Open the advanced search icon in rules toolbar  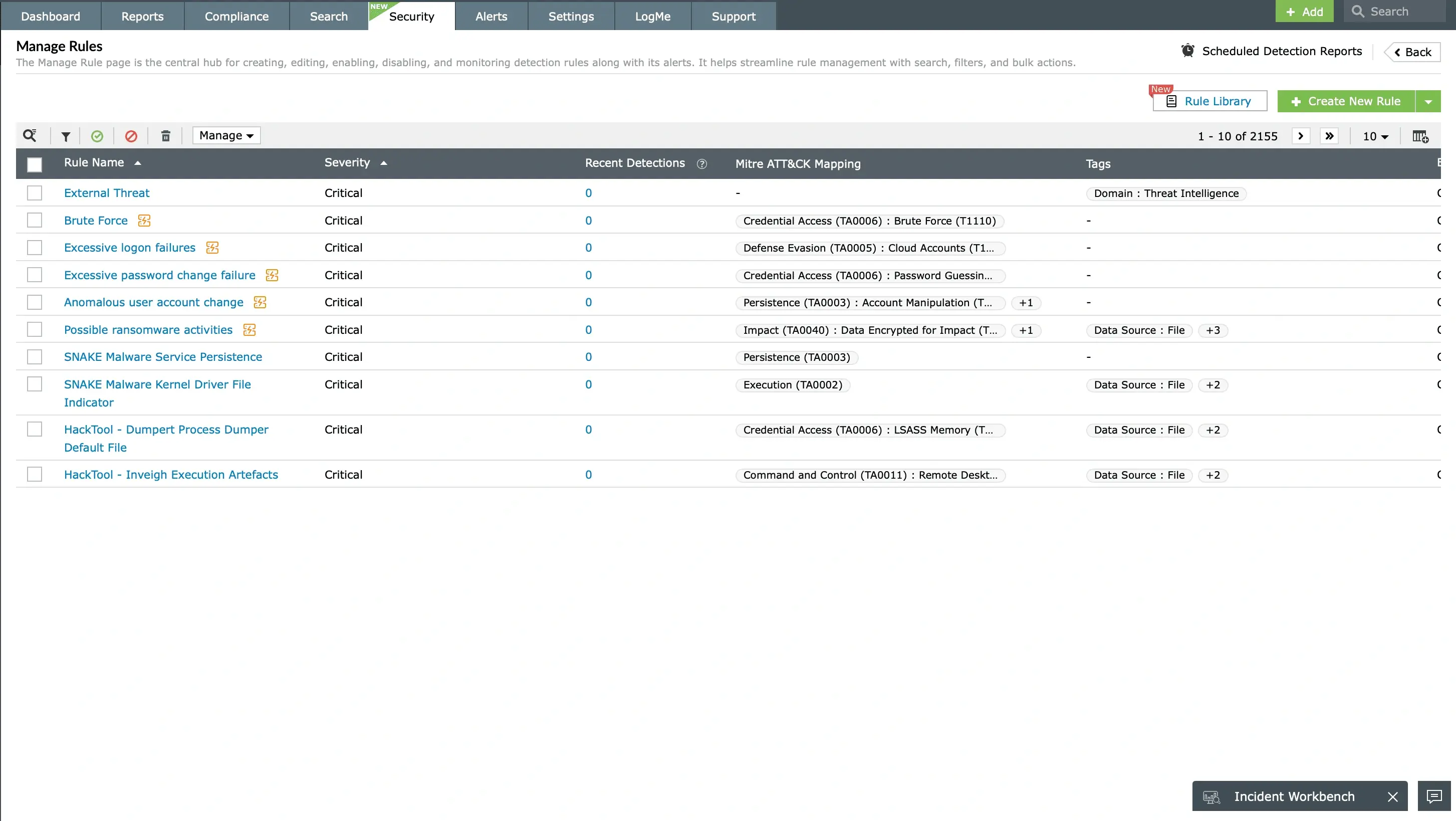click(x=30, y=136)
